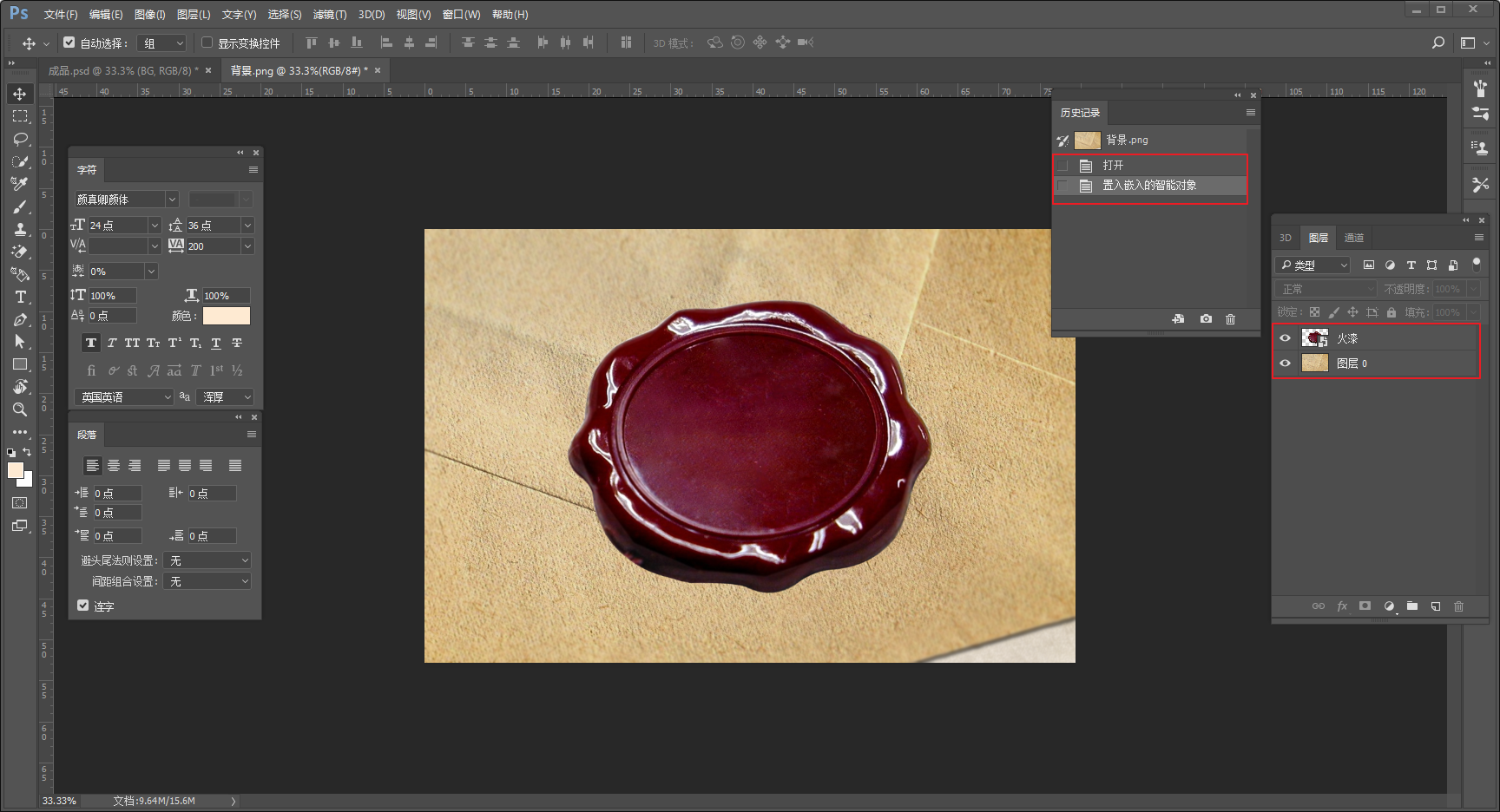The image size is (1500, 812).
Task: Activate the Zoom magnifier tool
Action: tap(20, 409)
